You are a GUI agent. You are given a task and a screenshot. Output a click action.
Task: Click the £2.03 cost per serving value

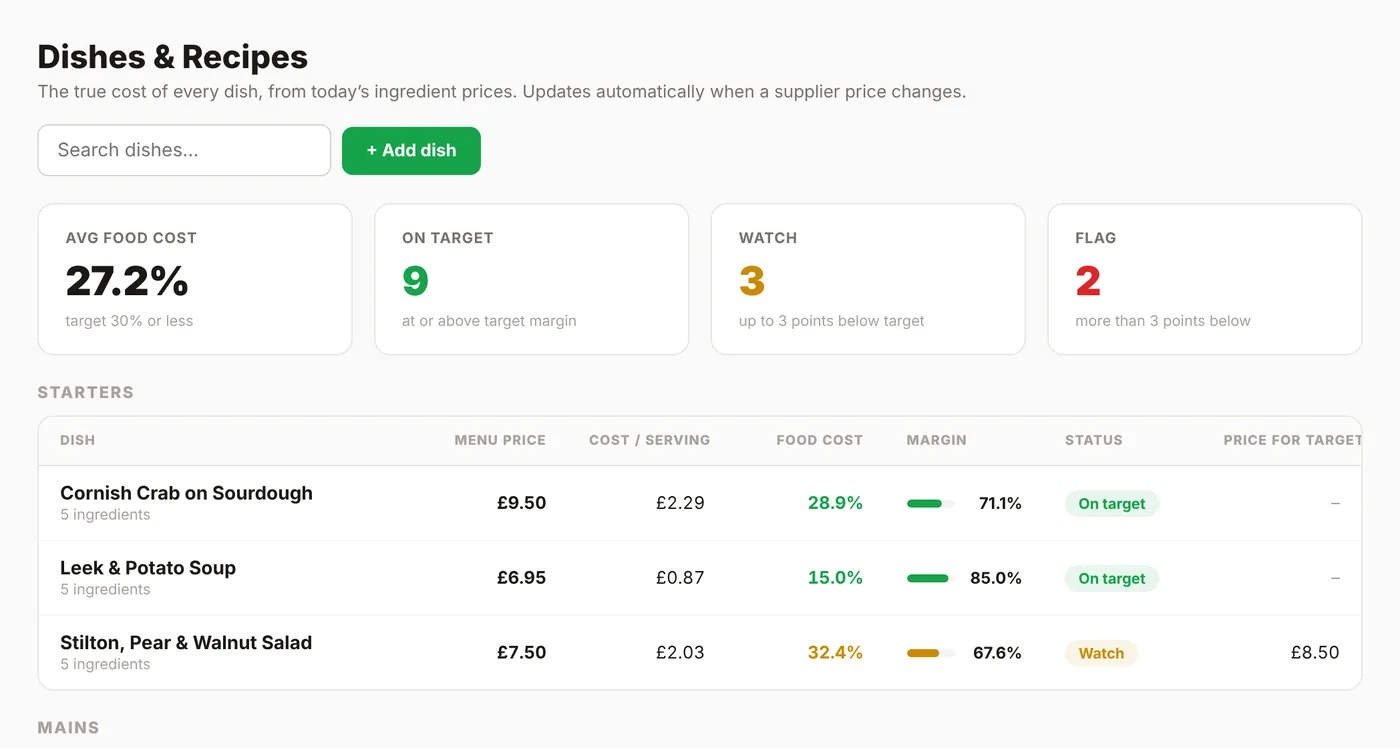tap(680, 653)
